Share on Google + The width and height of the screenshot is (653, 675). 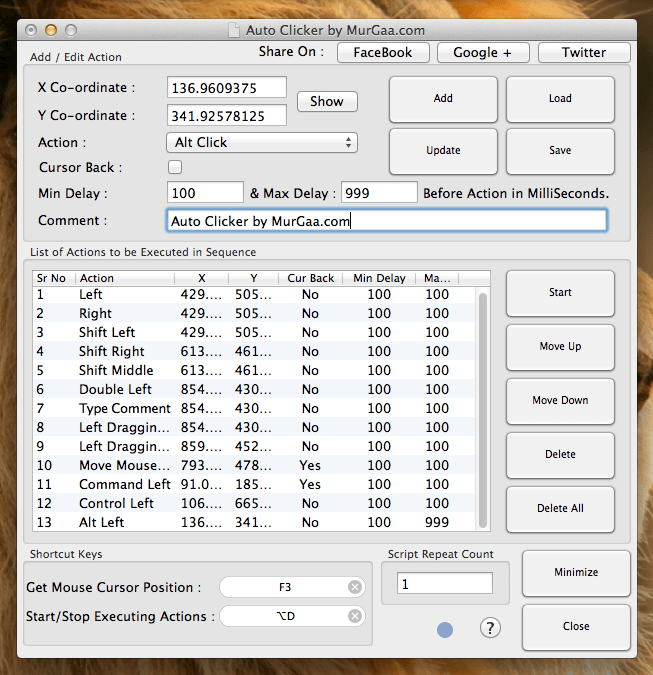click(483, 53)
